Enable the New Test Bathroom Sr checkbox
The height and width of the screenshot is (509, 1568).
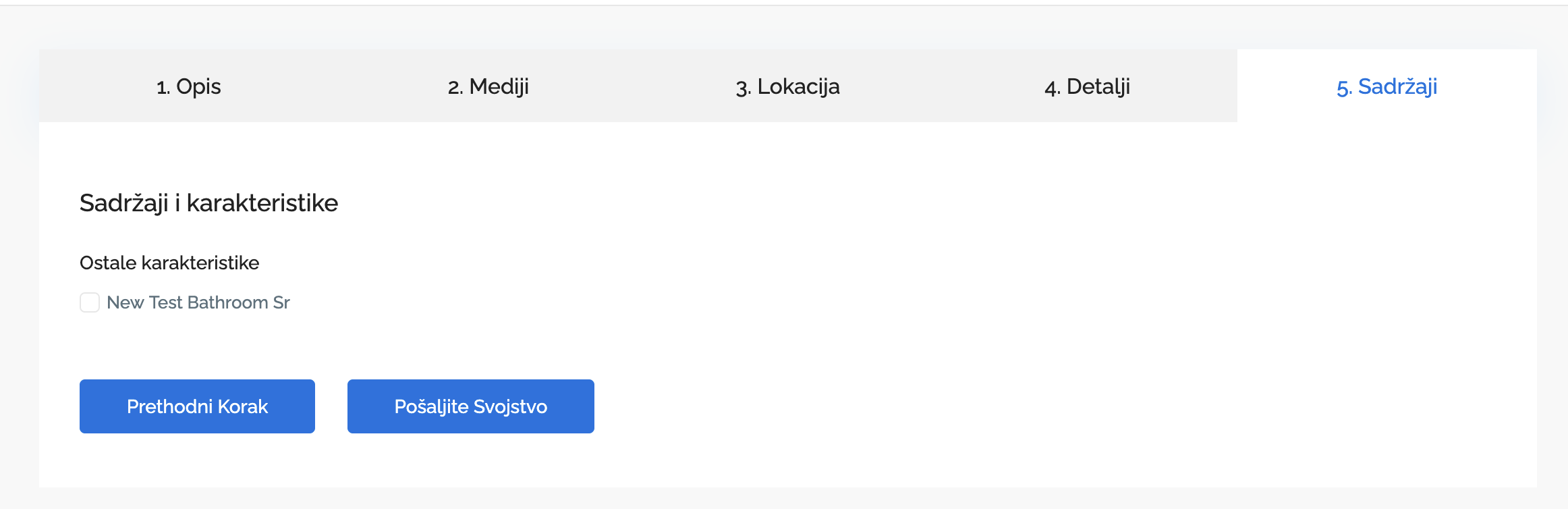[x=90, y=302]
